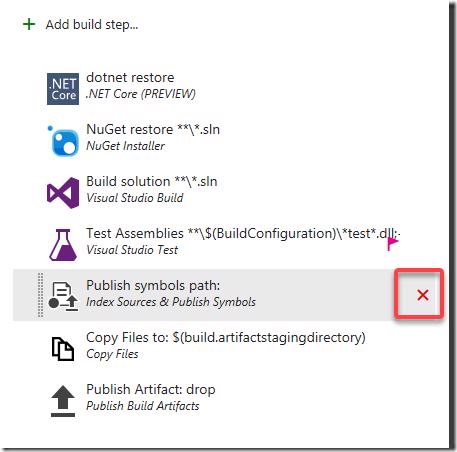The width and height of the screenshot is (457, 452).
Task: Click the Publish Build Artifacts upload arrow icon
Action: point(63,401)
